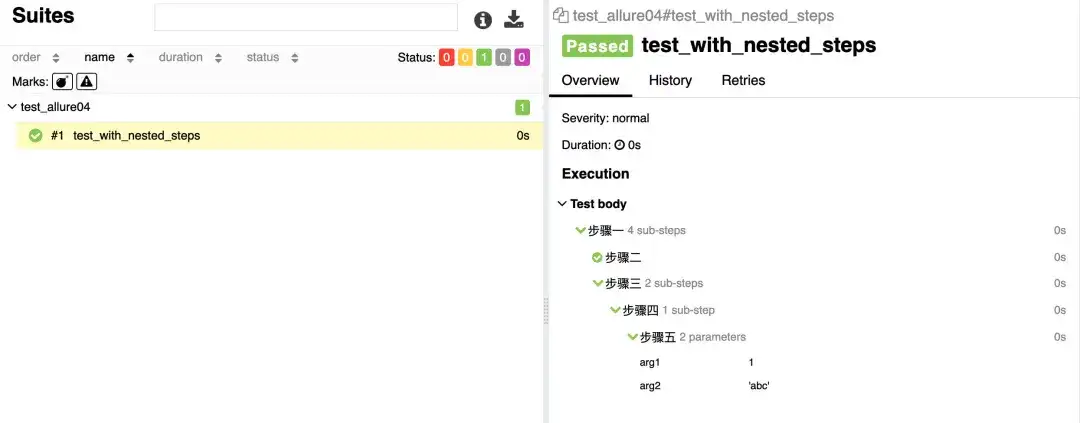
Task: Toggle the flaky bomb mark filter
Action: pos(63,81)
